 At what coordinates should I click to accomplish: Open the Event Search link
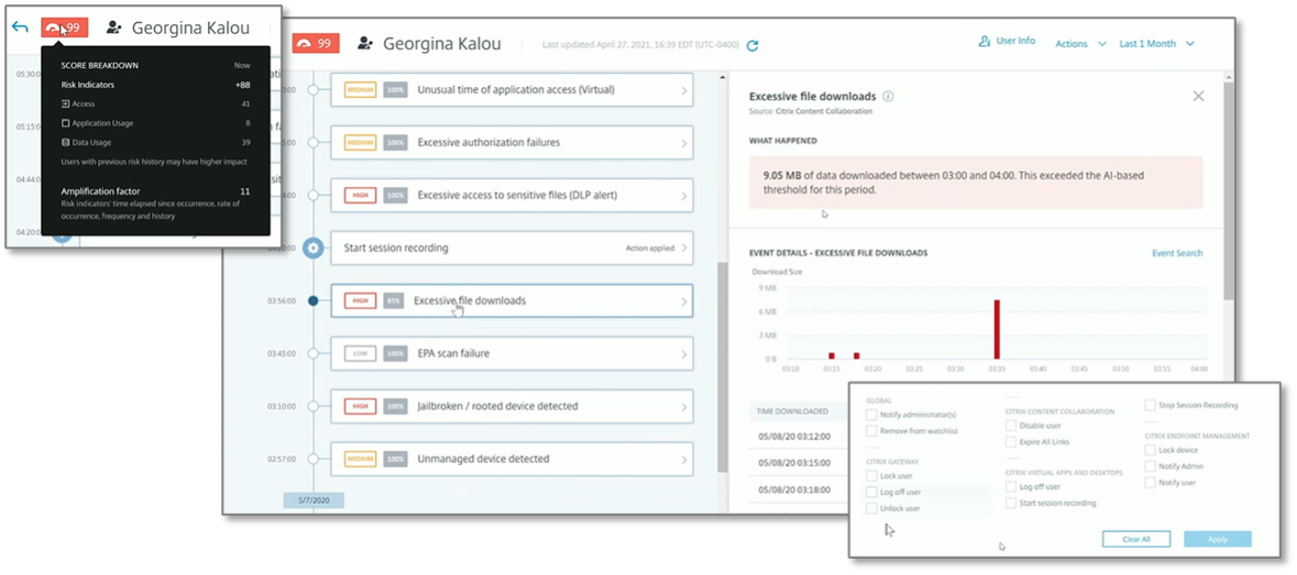click(1177, 253)
